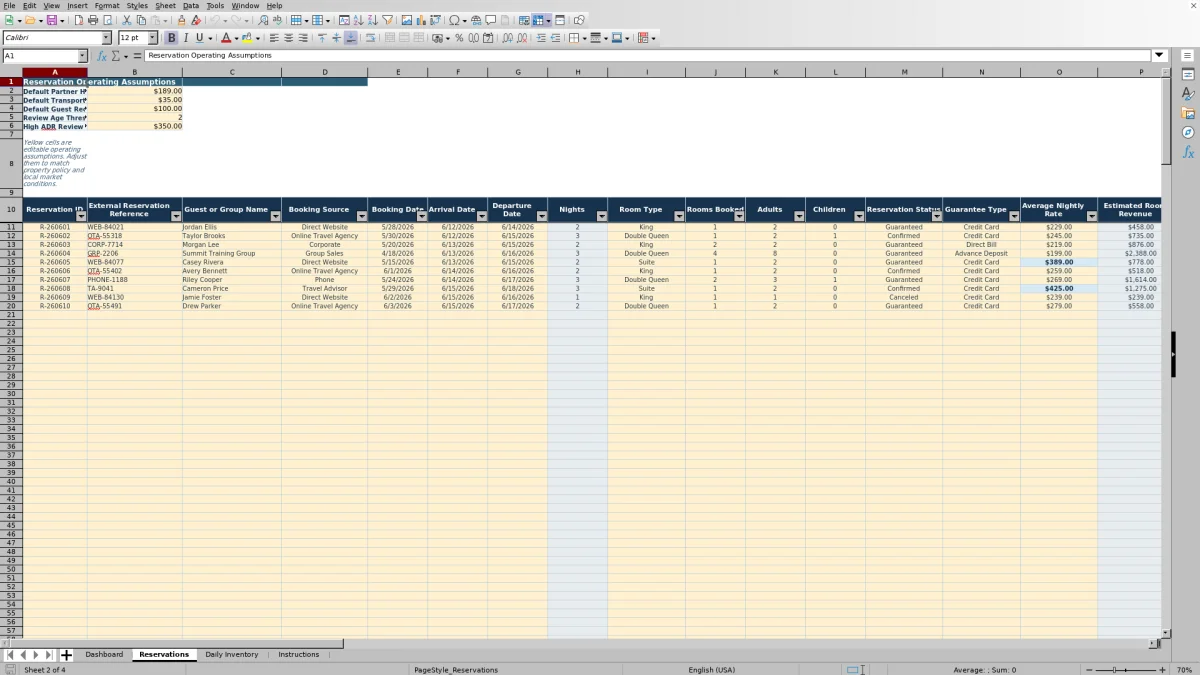Click the Insert Hyperlink icon
Screen dimensions: 1200x675
[476, 20]
